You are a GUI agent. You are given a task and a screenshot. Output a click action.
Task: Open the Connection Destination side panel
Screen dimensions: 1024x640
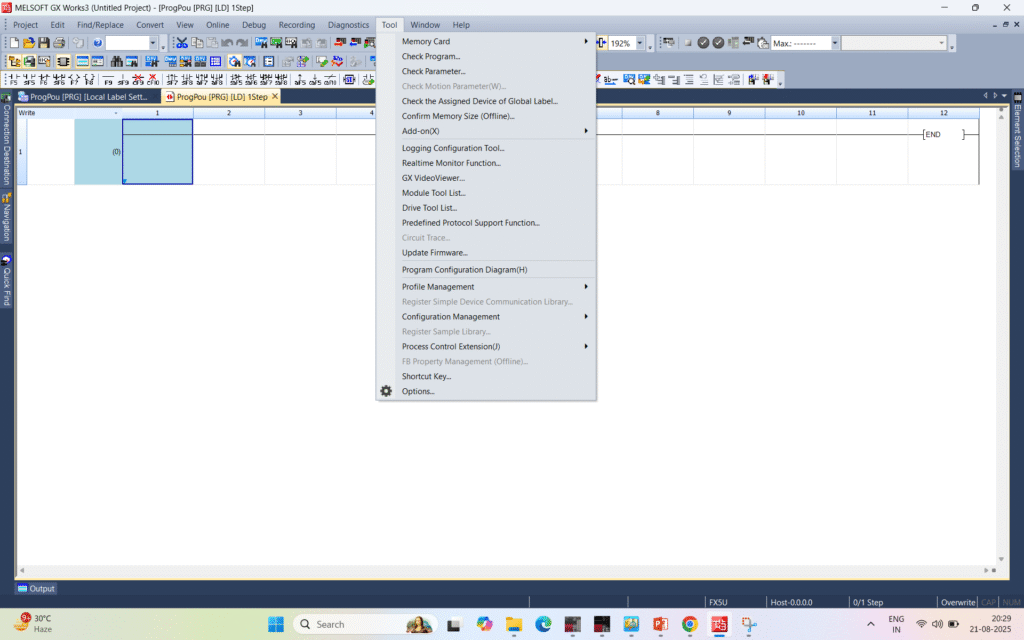click(7, 140)
